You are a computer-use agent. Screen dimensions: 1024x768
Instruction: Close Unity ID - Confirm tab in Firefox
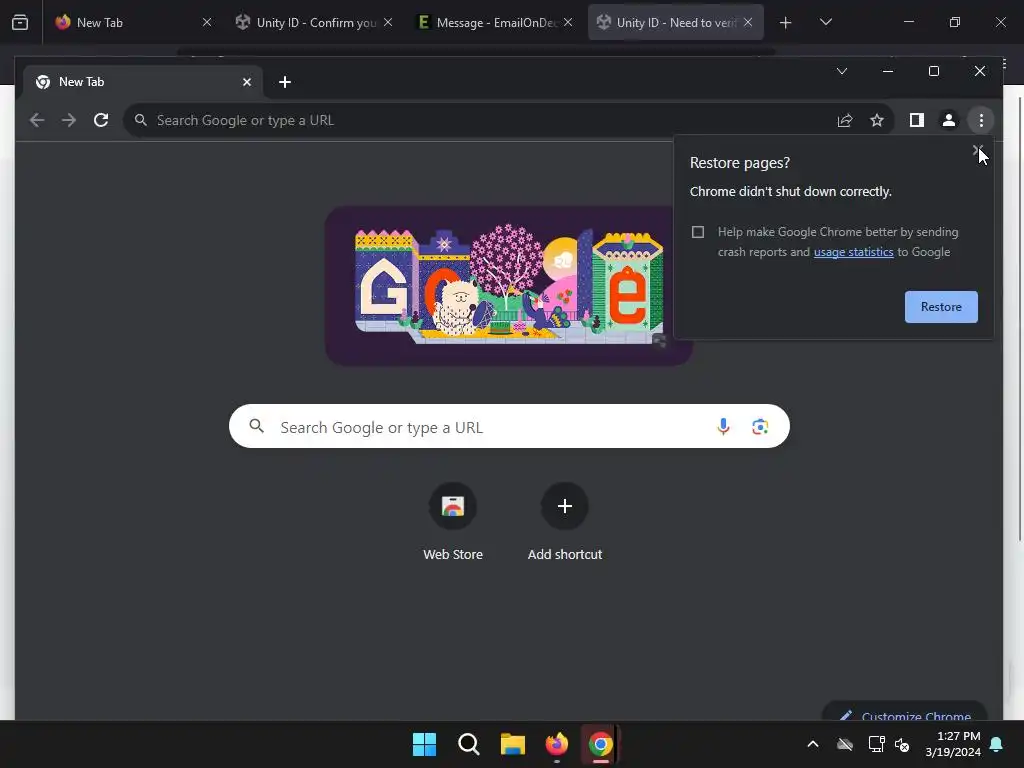(388, 23)
